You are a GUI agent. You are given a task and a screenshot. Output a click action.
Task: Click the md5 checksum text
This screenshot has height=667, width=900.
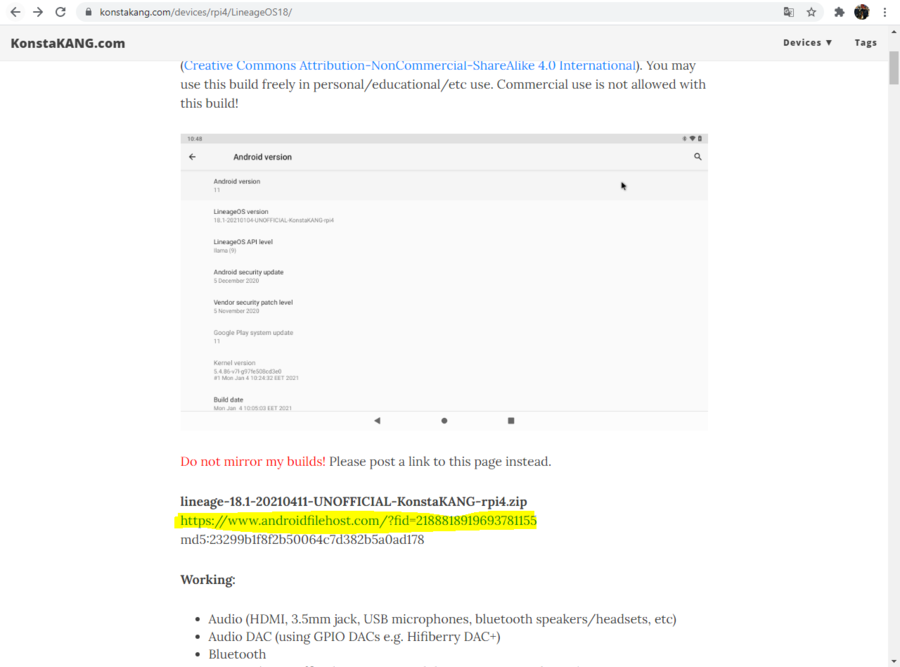(302, 540)
